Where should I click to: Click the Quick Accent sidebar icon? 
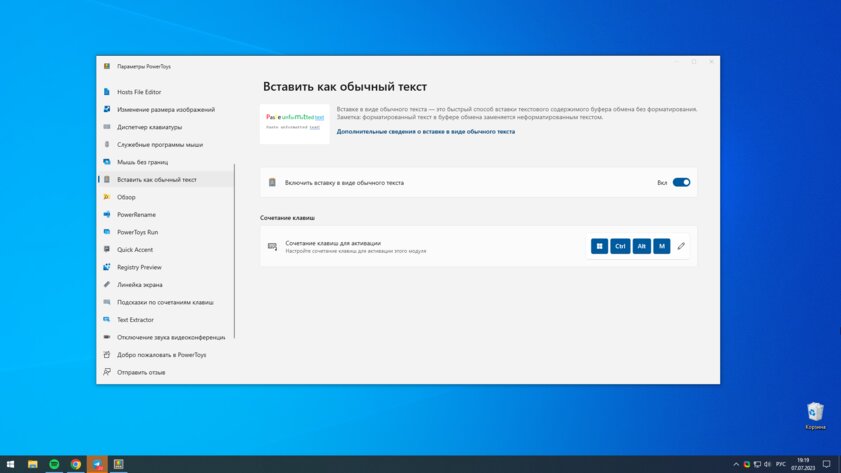click(x=107, y=249)
